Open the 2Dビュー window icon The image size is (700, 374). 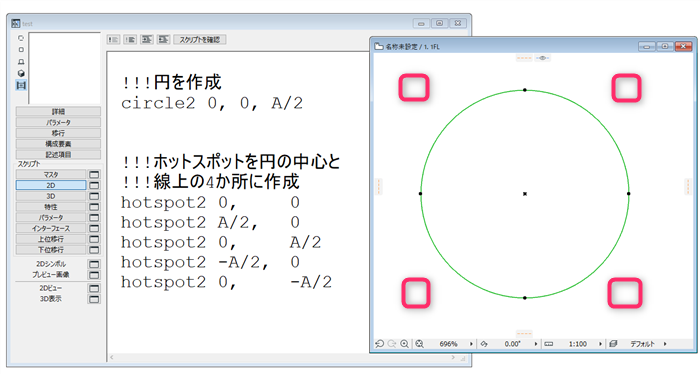94,288
